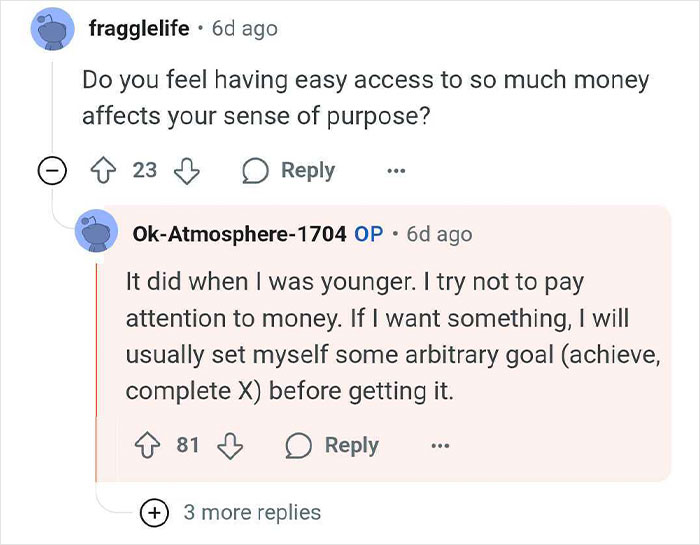This screenshot has height=545, width=700.
Task: Downvote Ok-Atmosphere-1704's reply
Action: tap(230, 446)
